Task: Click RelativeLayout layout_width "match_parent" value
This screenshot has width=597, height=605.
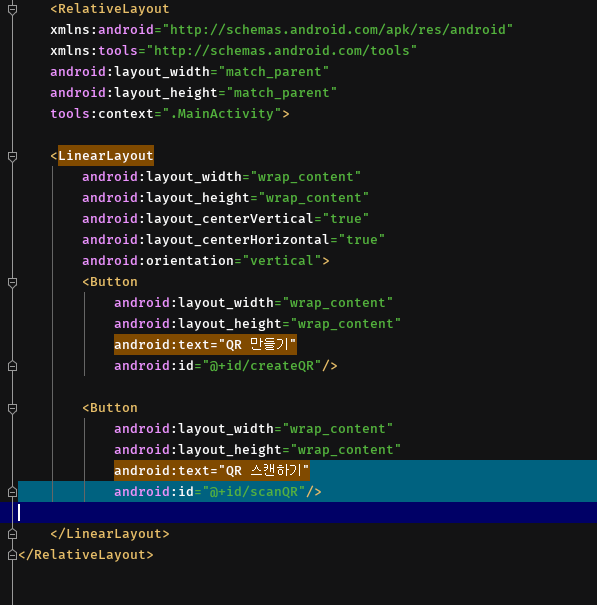Action: point(274,72)
